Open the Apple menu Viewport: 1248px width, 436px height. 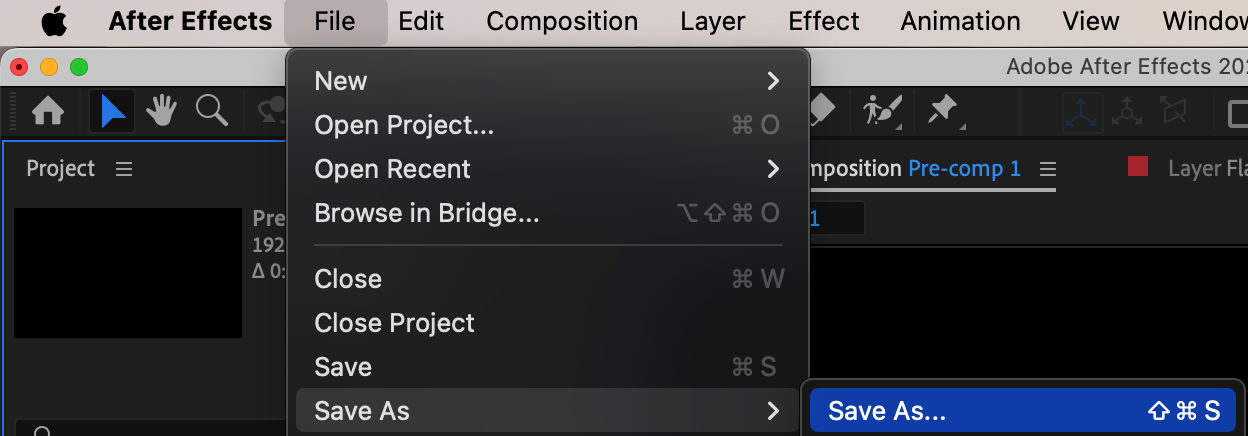tap(54, 21)
